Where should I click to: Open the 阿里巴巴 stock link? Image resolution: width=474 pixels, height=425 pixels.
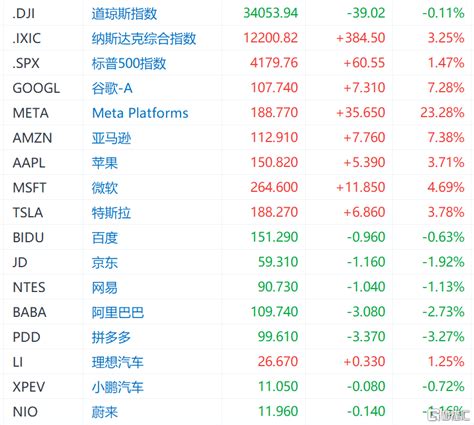[x=118, y=312]
